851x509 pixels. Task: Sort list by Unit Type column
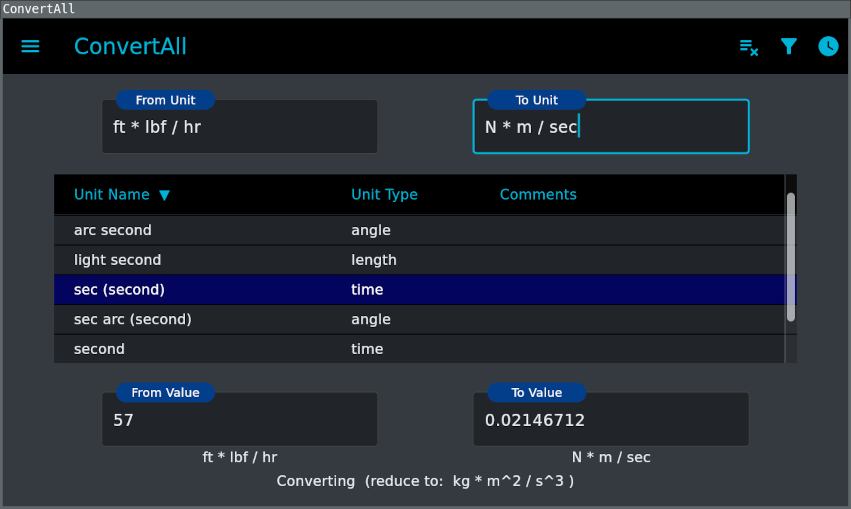(384, 195)
